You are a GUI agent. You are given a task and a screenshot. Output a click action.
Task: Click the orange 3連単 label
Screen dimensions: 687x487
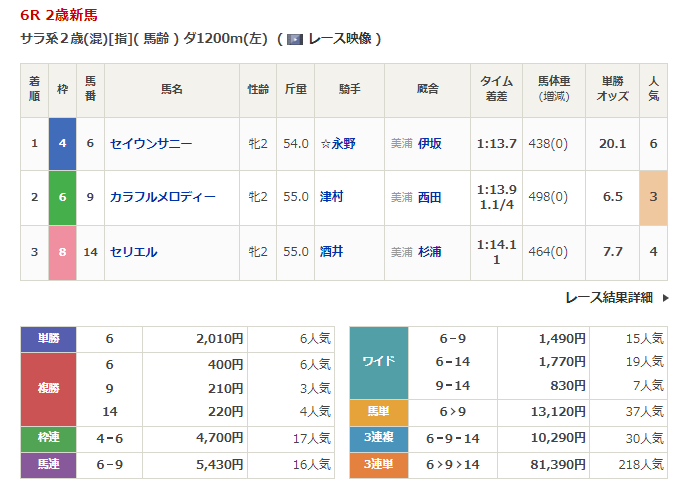click(379, 464)
